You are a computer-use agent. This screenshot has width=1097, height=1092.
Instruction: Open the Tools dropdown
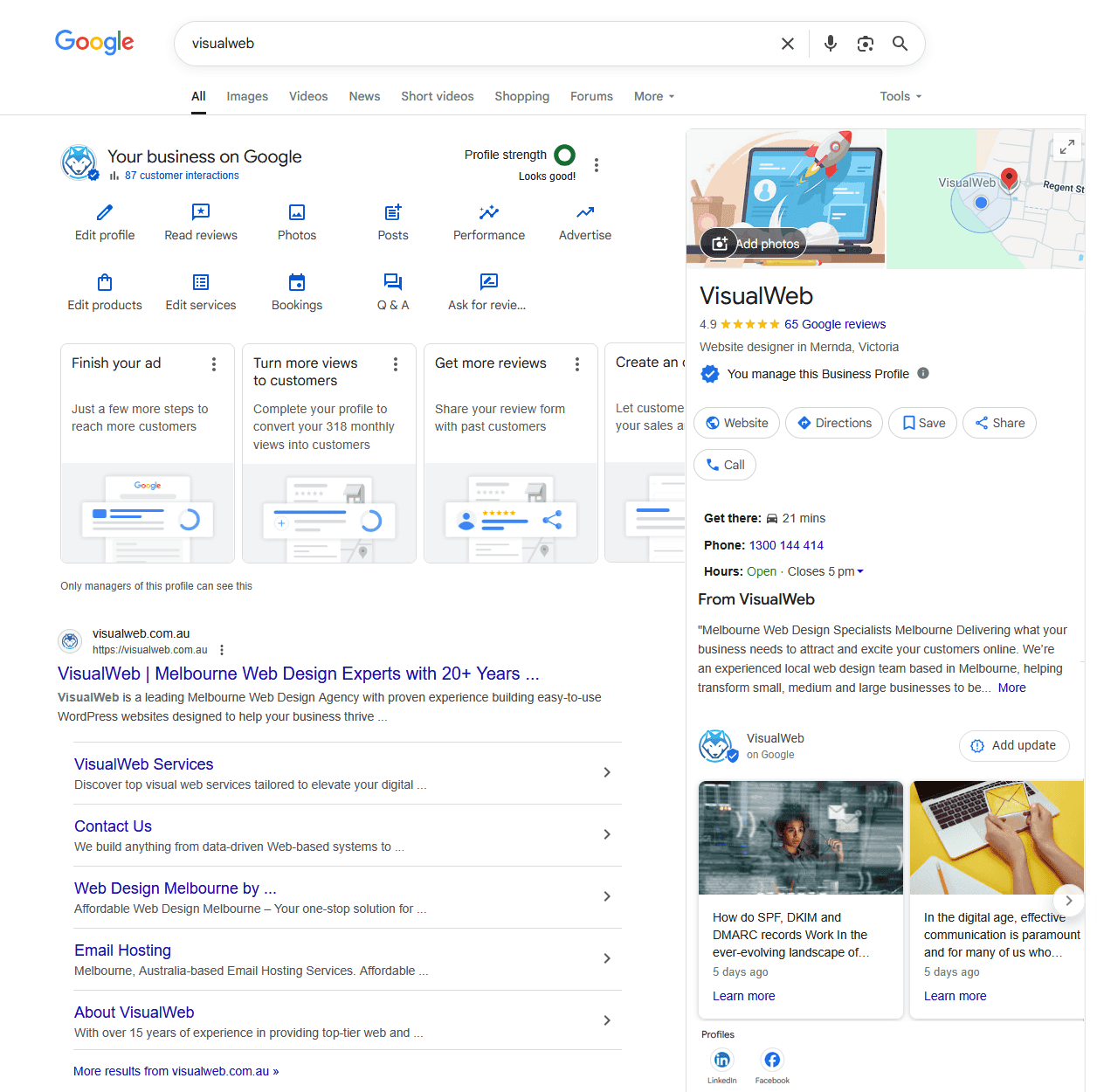tap(900, 96)
